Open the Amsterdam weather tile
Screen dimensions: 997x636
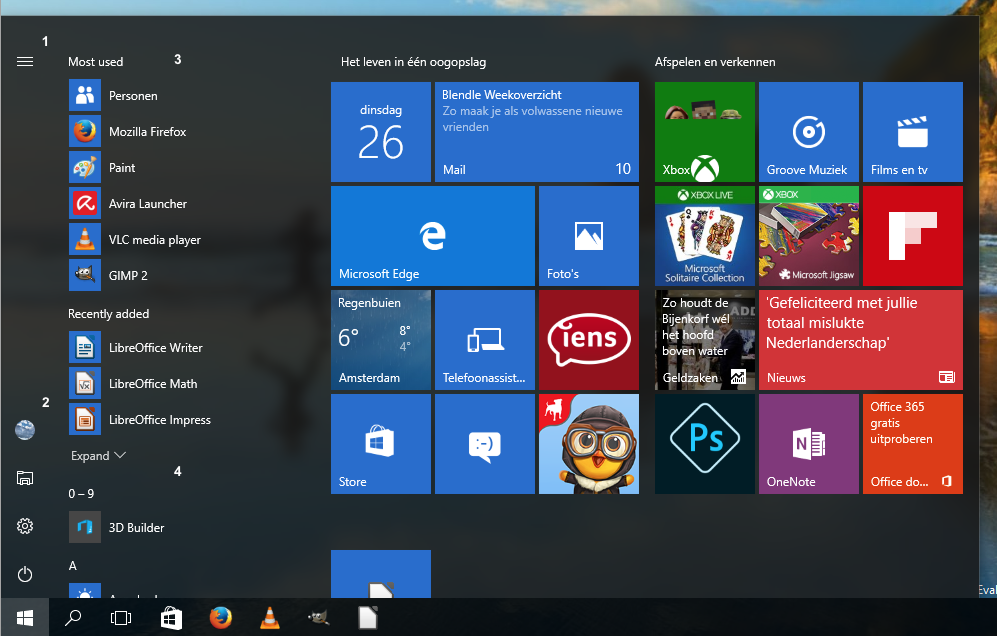click(x=380, y=339)
